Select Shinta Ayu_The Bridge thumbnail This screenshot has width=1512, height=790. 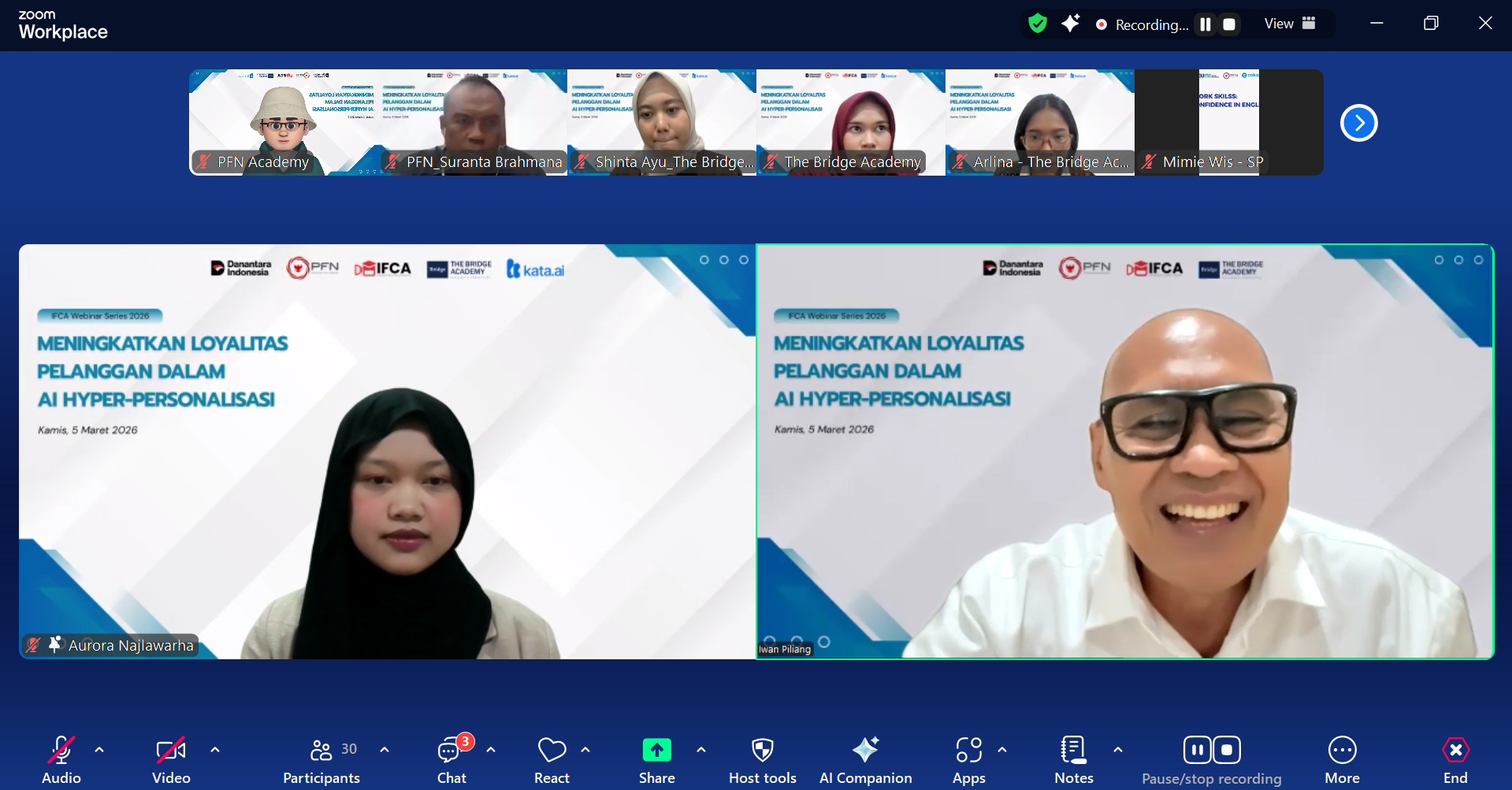(662, 122)
